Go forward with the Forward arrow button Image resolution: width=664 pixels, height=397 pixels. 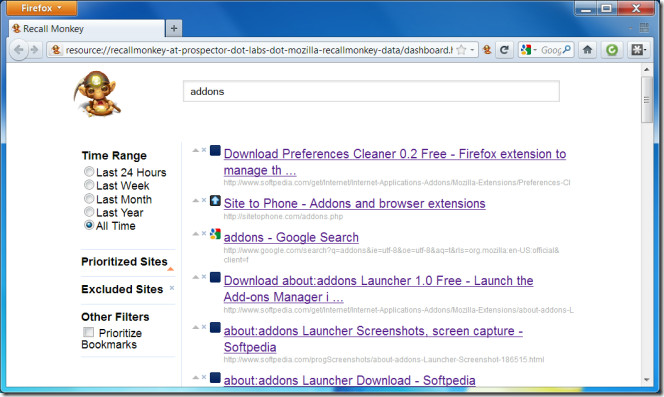[x=34, y=50]
